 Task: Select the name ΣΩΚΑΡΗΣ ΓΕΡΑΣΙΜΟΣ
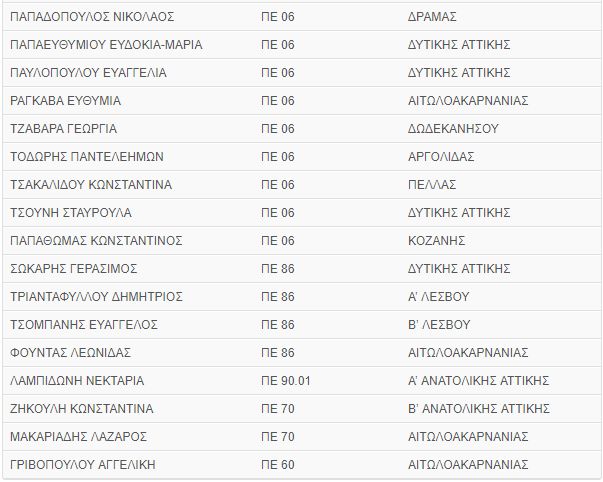73,269
